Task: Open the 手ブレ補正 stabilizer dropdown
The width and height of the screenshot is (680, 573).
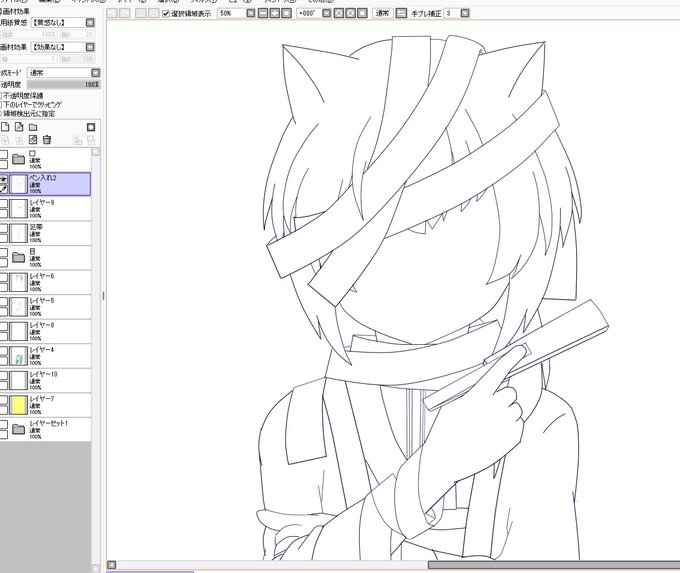Action: pos(465,13)
